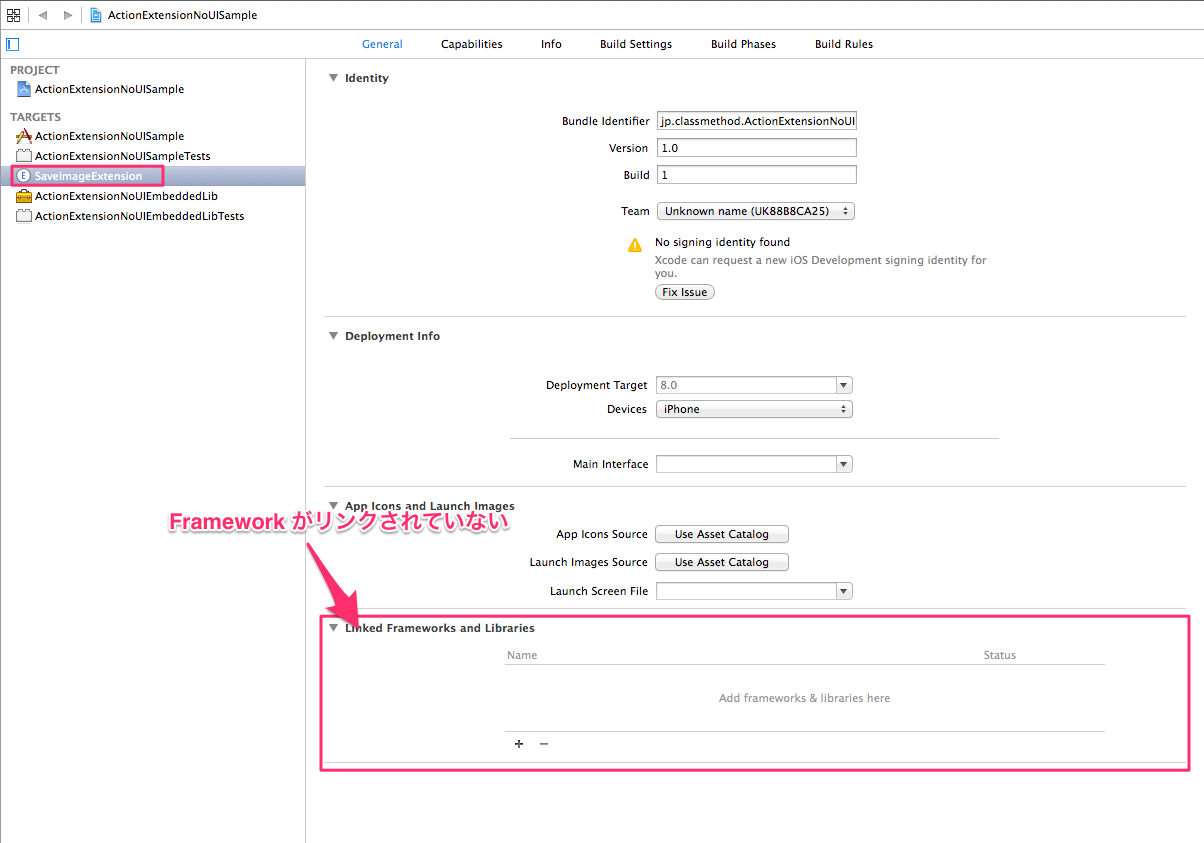
Task: Open the Devices dropdown
Action: pyautogui.click(x=753, y=408)
